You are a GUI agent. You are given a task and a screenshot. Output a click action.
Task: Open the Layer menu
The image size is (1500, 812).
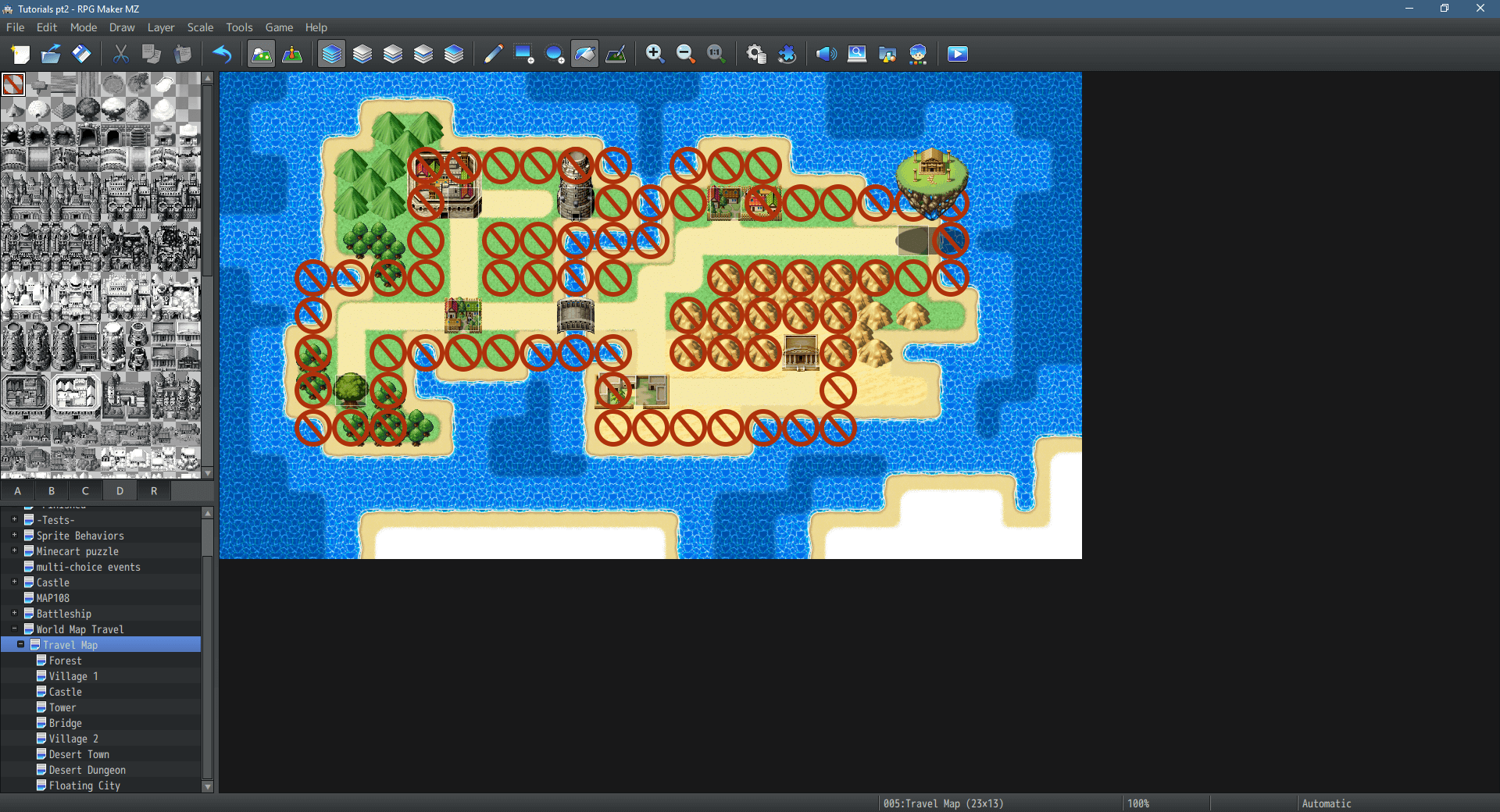161,27
